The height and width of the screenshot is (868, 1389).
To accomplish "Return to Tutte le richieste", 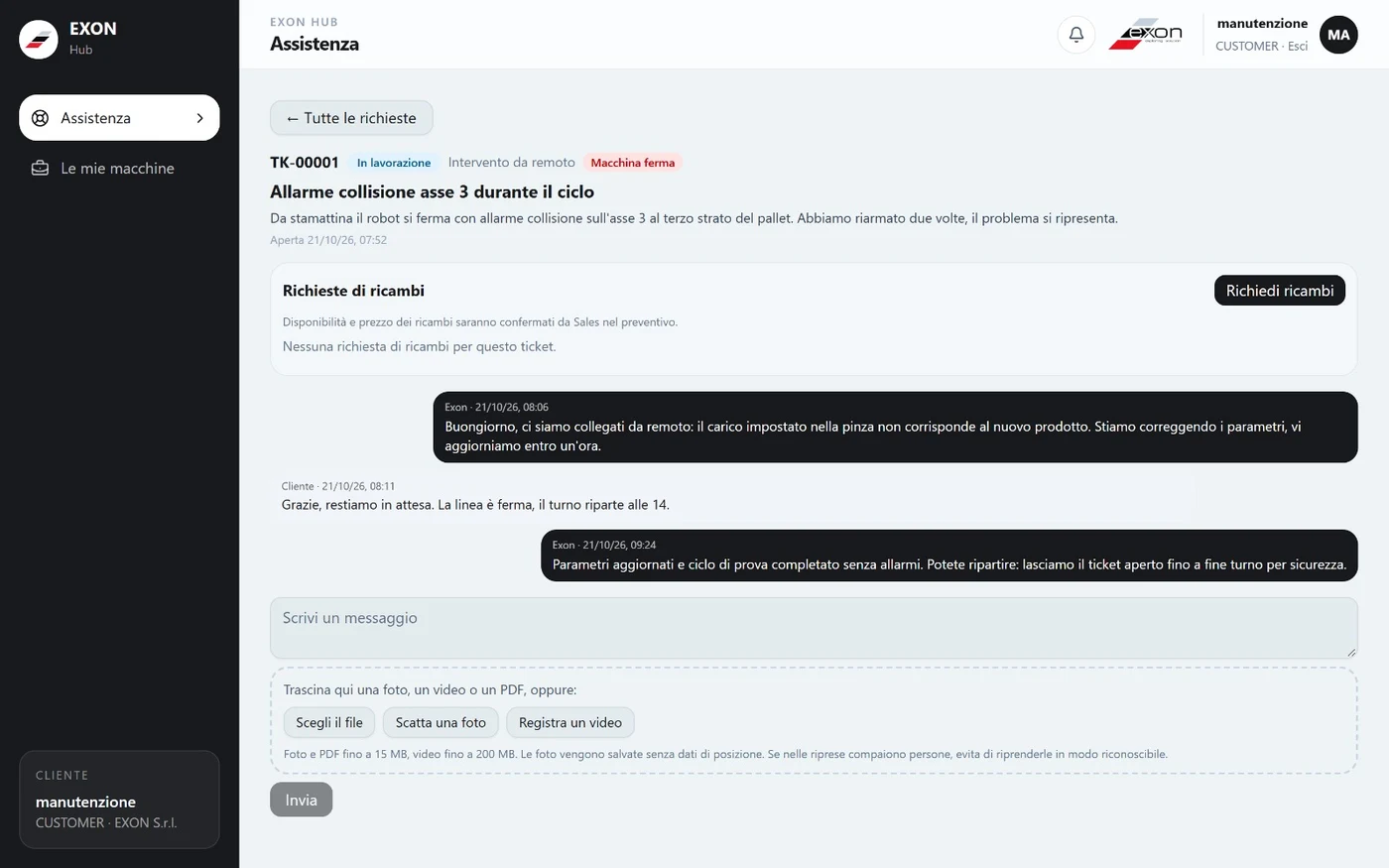I will pyautogui.click(x=351, y=118).
